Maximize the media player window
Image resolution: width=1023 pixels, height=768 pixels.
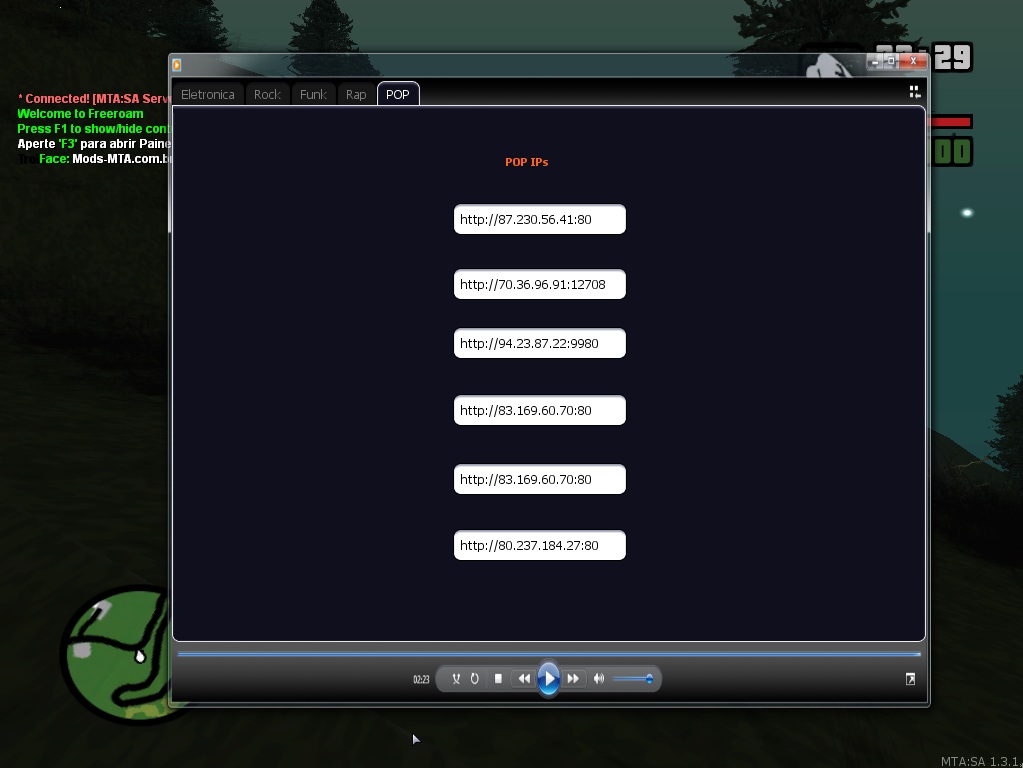(891, 61)
